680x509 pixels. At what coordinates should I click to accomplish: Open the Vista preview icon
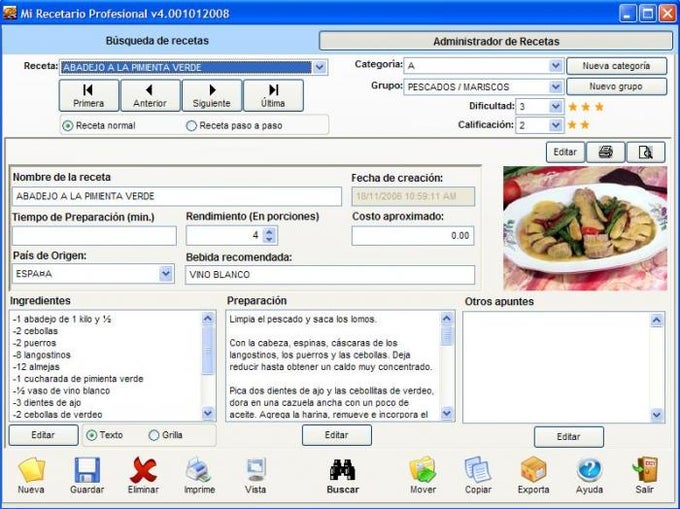pyautogui.click(x=255, y=476)
